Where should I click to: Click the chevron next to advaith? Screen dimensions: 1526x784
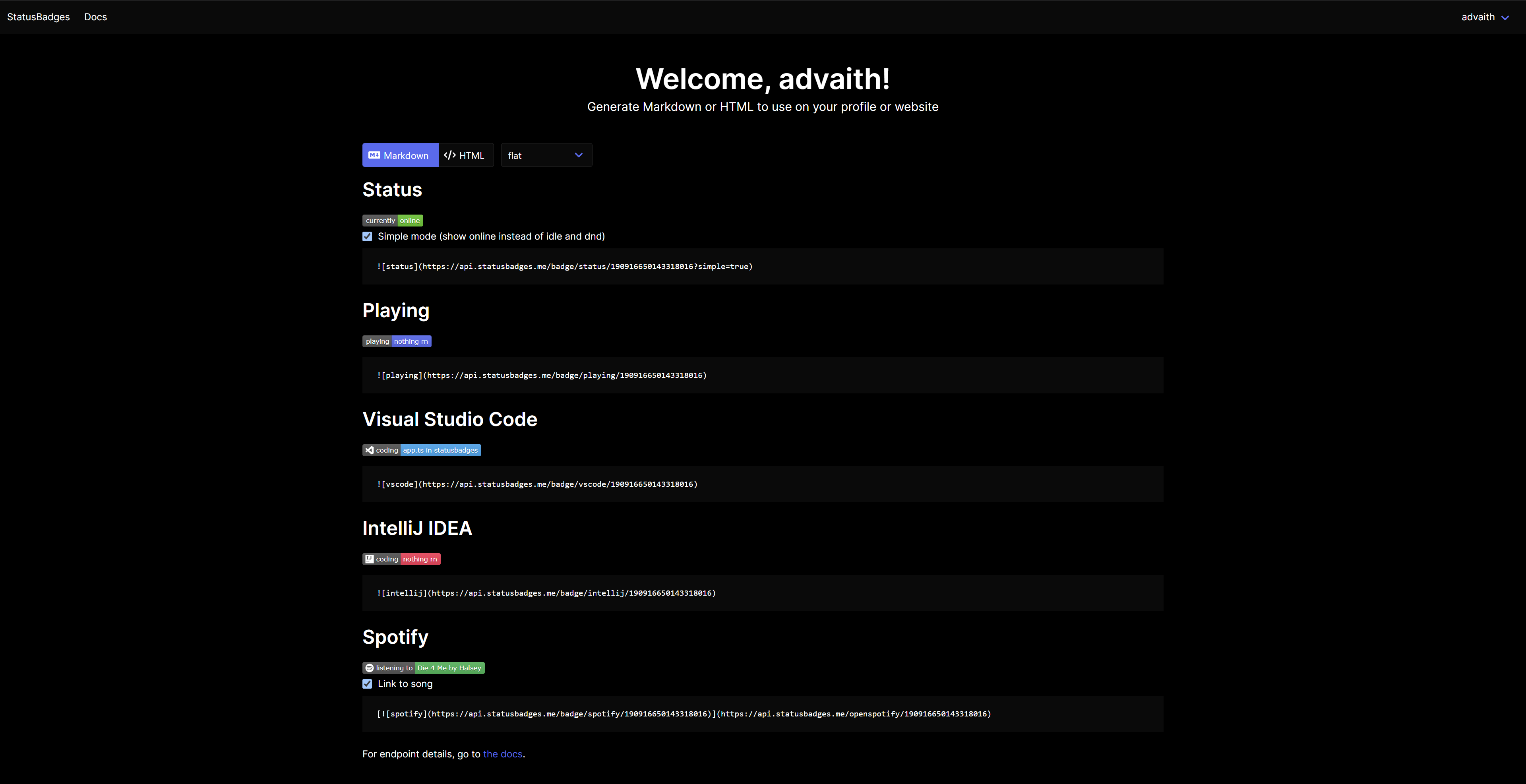[x=1505, y=18]
